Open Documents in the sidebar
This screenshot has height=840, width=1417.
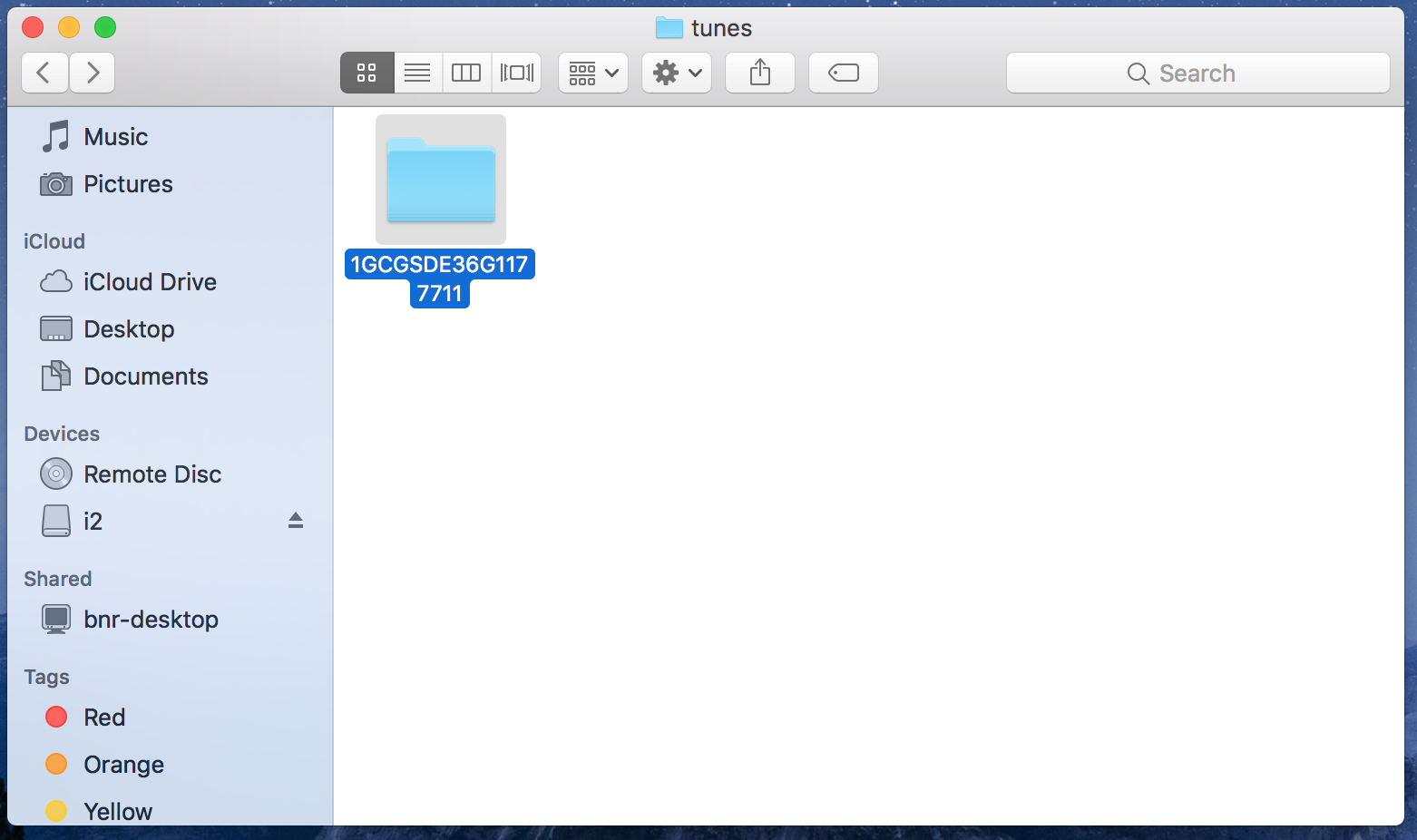click(x=170, y=376)
